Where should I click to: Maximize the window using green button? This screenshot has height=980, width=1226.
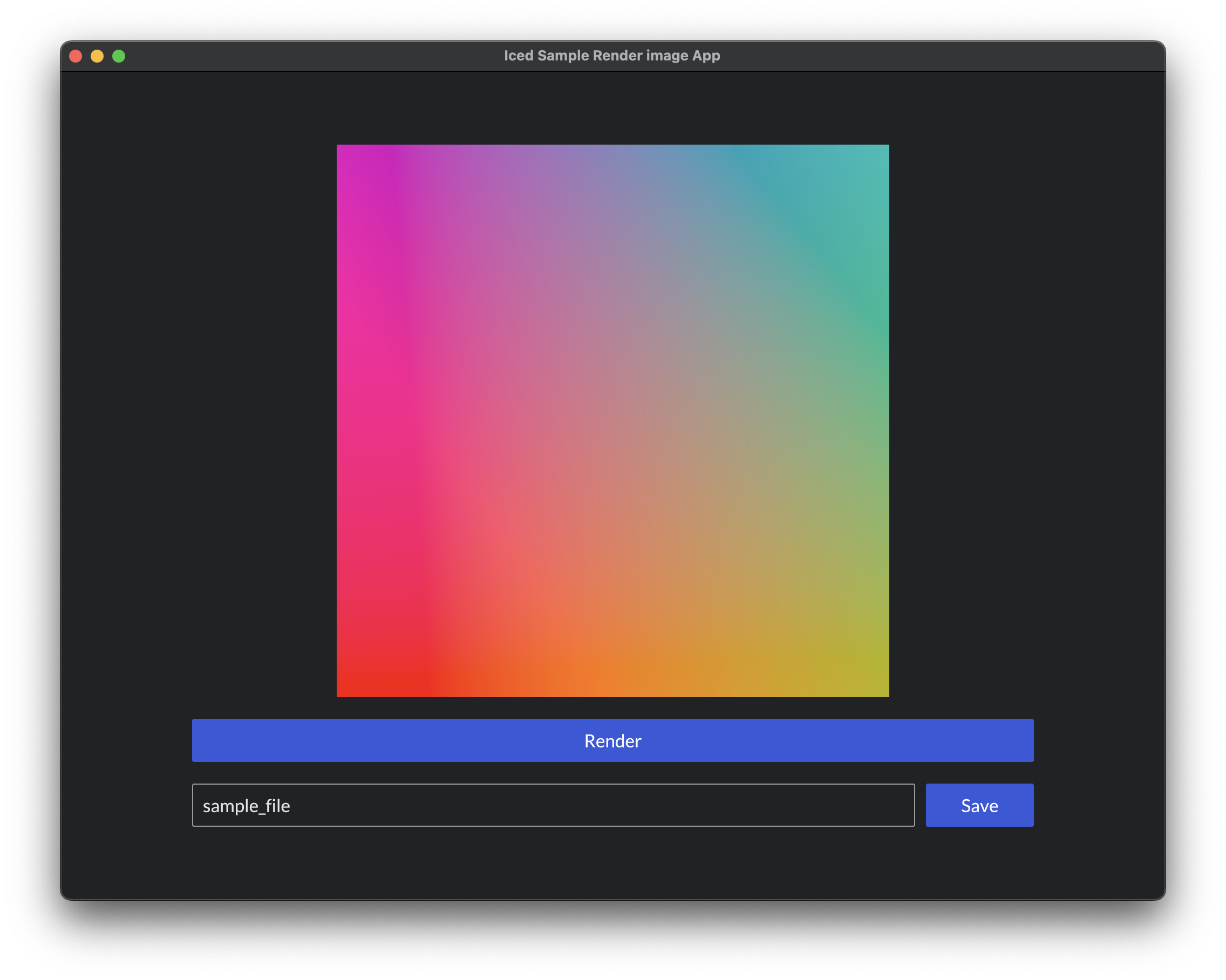[x=119, y=56]
